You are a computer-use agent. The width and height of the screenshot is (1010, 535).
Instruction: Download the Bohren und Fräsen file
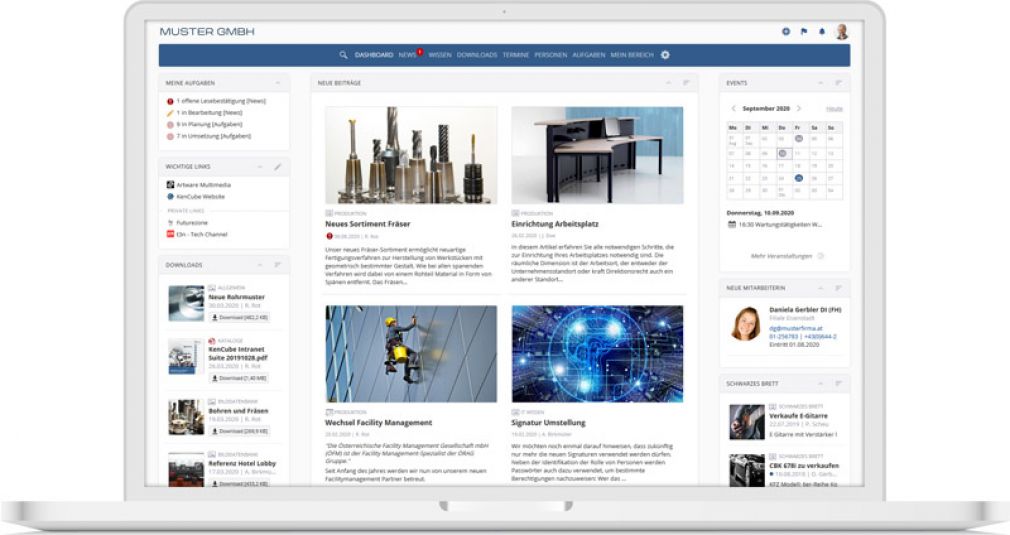[x=240, y=431]
